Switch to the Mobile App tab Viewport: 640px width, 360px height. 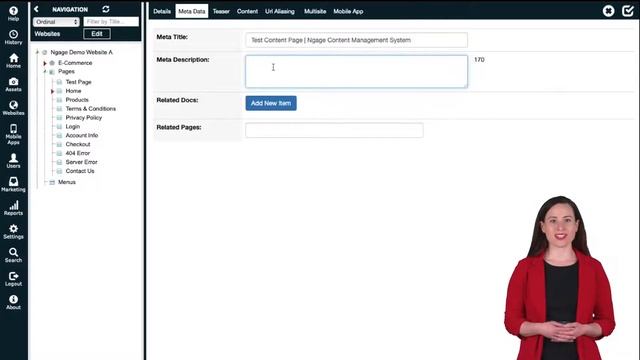(348, 11)
